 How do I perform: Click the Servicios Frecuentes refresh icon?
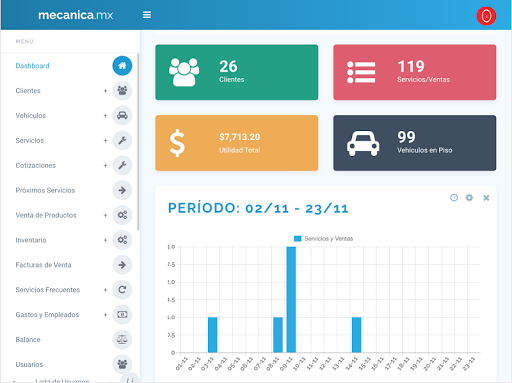click(122, 290)
